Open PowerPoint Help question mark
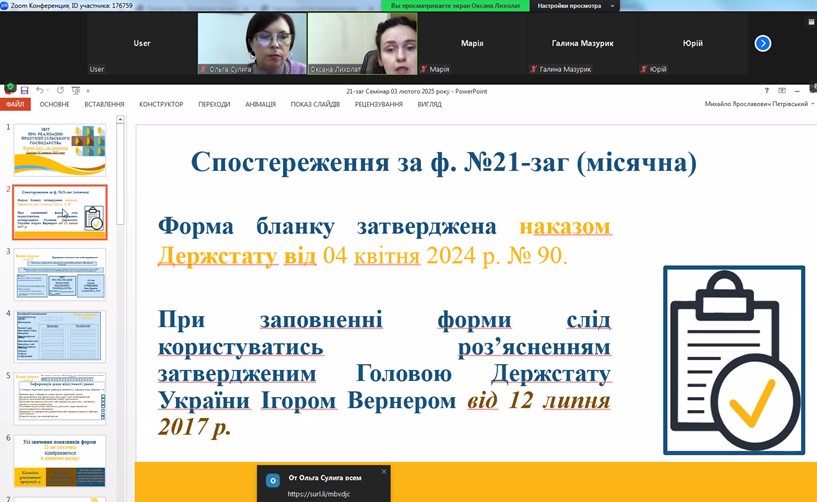Image resolution: width=817 pixels, height=502 pixels. tap(766, 91)
